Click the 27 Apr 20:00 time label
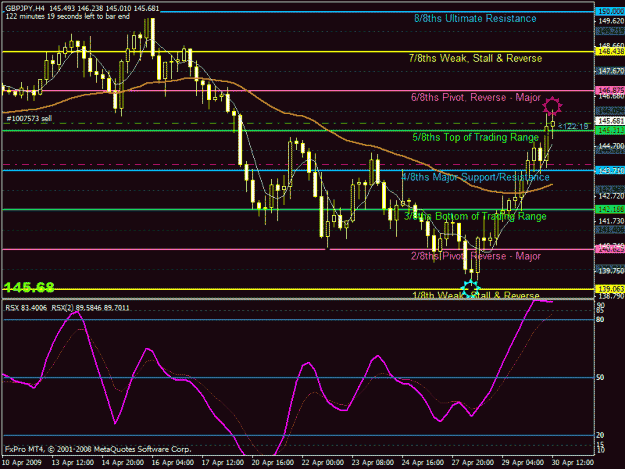Image resolution: width=625 pixels, height=469 pixels. [473, 463]
